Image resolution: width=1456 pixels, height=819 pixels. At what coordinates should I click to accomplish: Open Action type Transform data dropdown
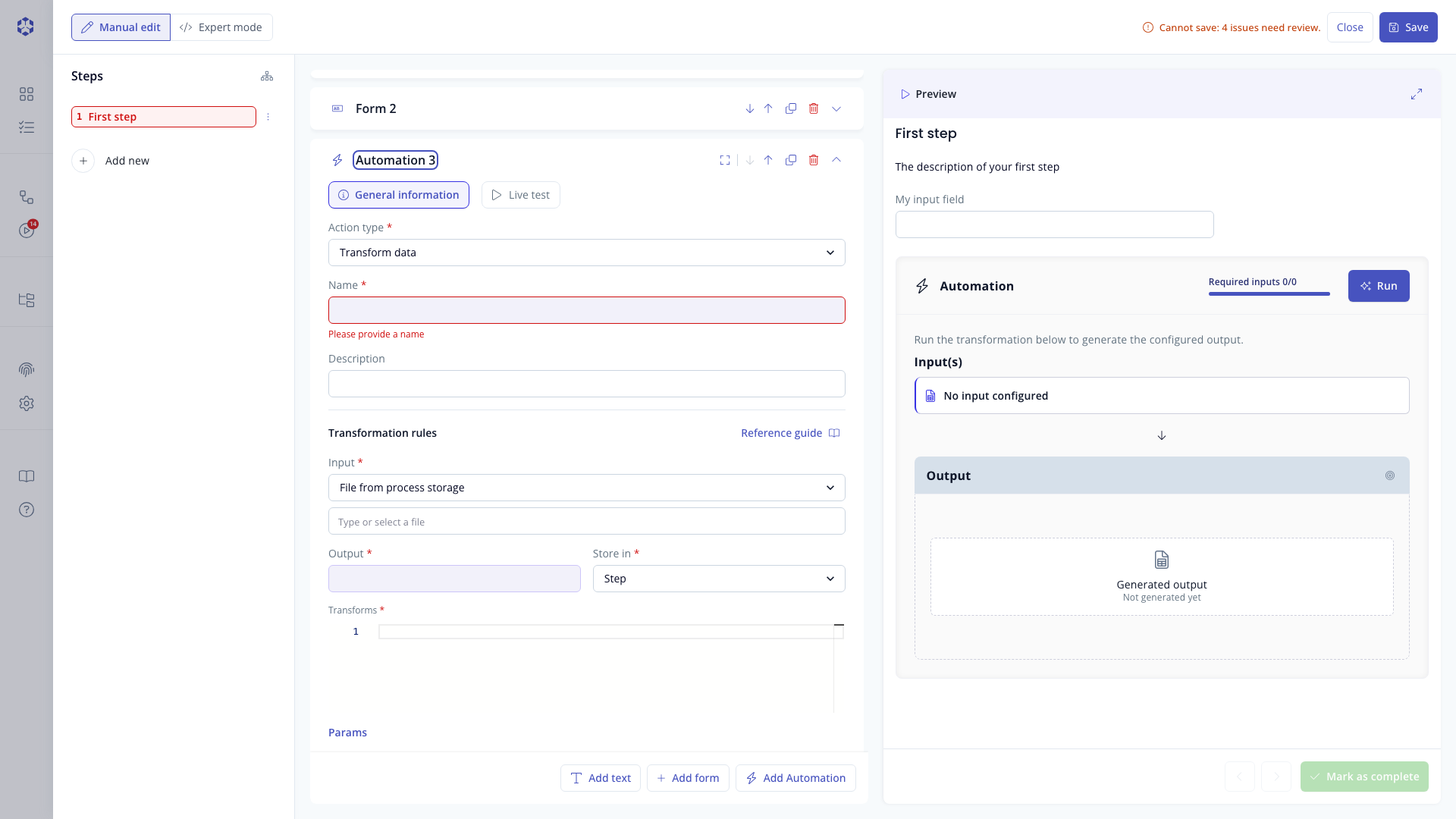coord(587,253)
